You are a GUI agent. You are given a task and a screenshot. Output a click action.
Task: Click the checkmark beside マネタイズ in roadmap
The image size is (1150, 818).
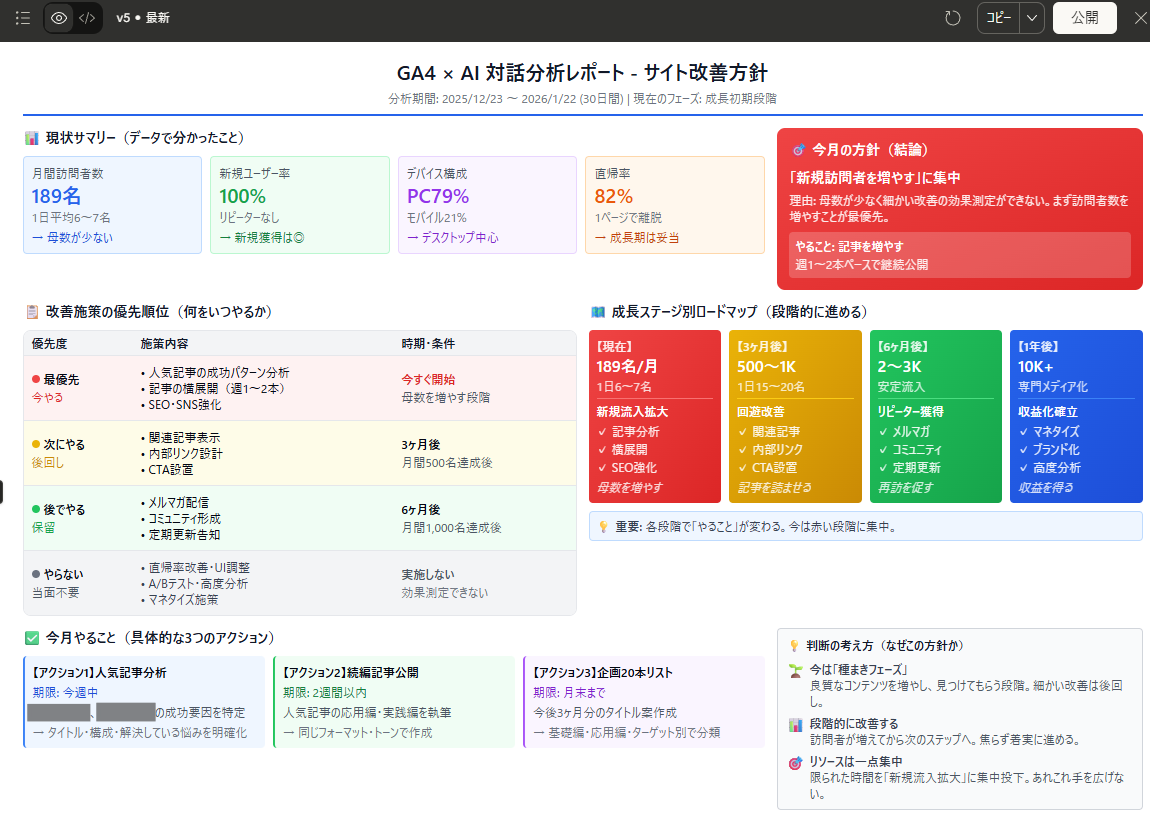[1023, 432]
